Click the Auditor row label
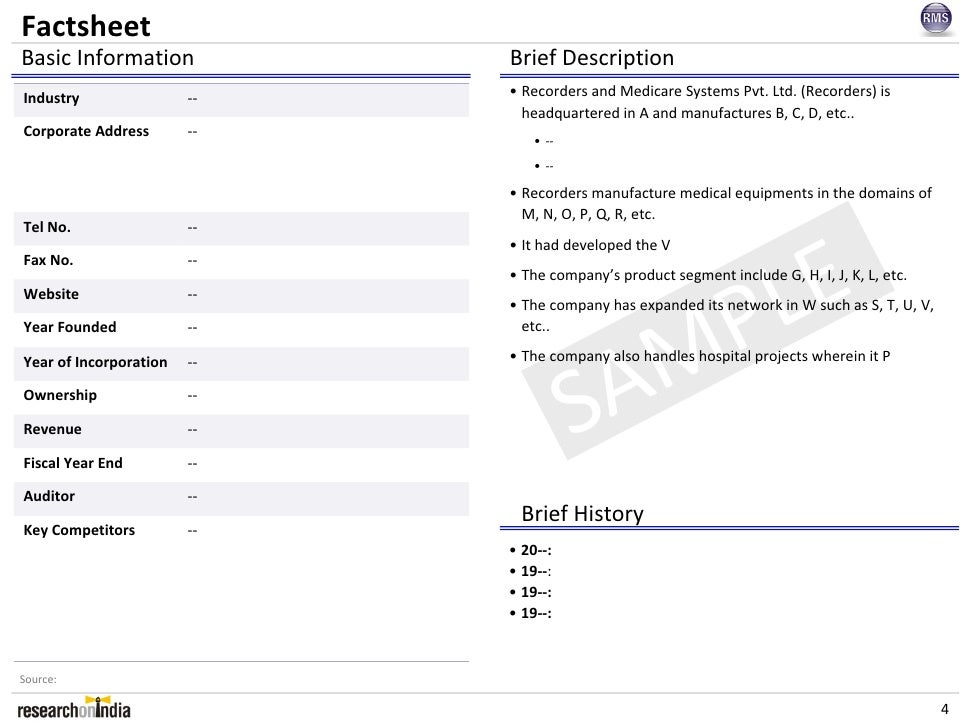This screenshot has width=971, height=728. 49,496
